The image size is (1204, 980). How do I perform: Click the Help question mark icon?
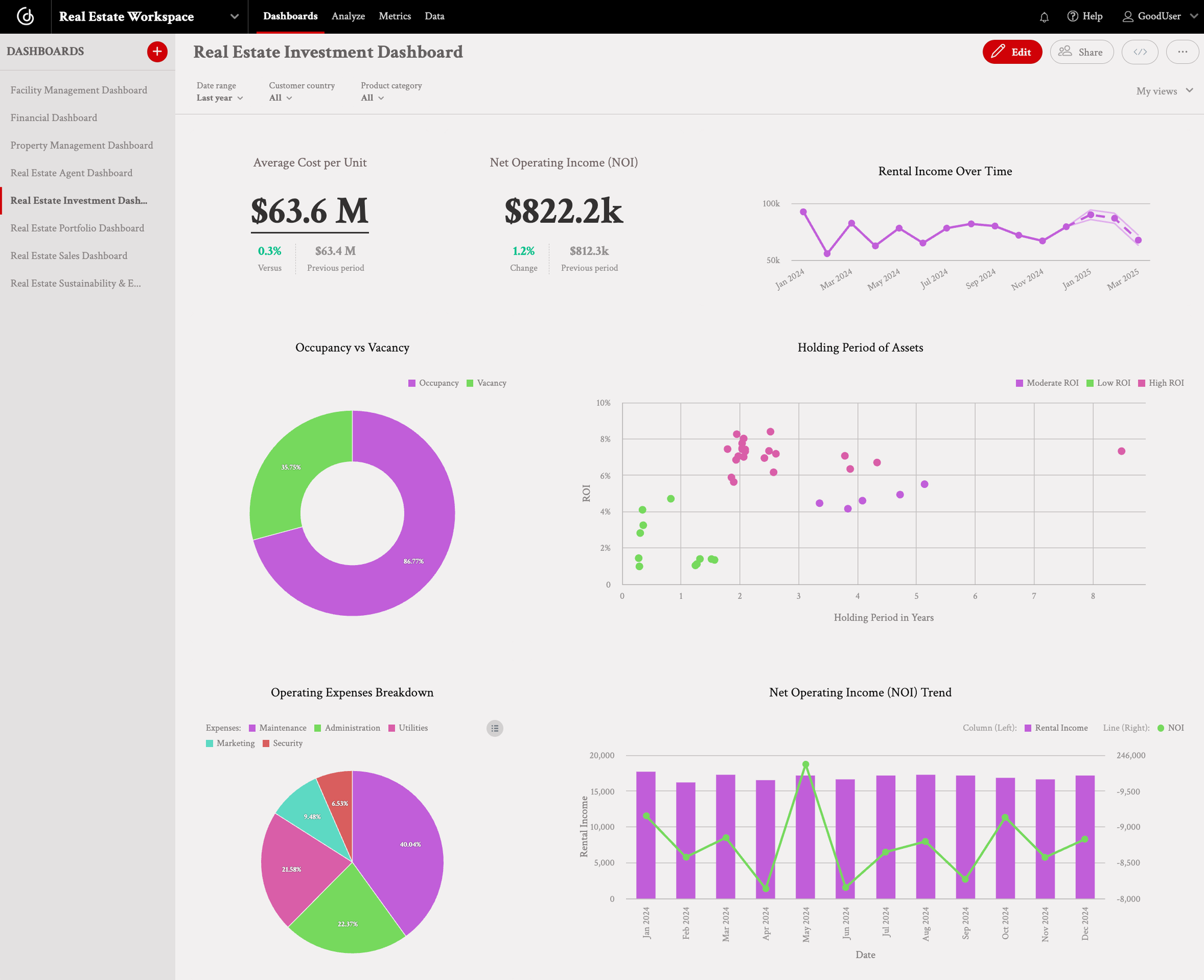[1073, 16]
